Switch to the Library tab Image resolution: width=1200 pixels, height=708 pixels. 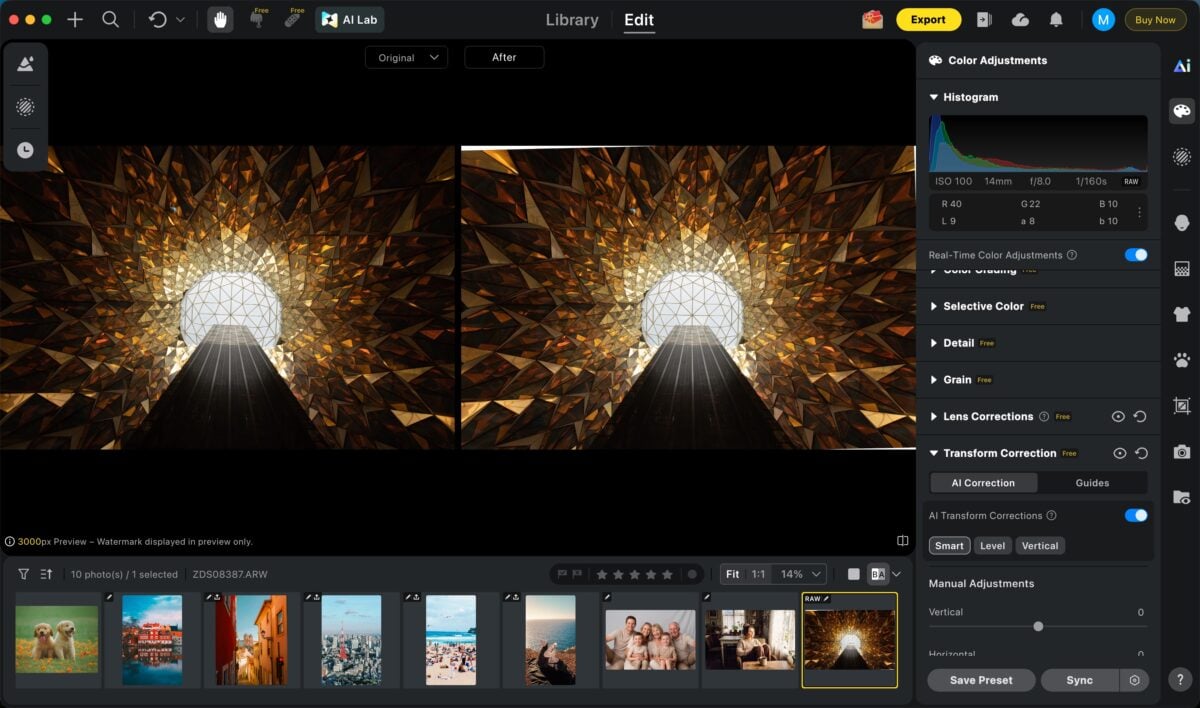click(572, 20)
